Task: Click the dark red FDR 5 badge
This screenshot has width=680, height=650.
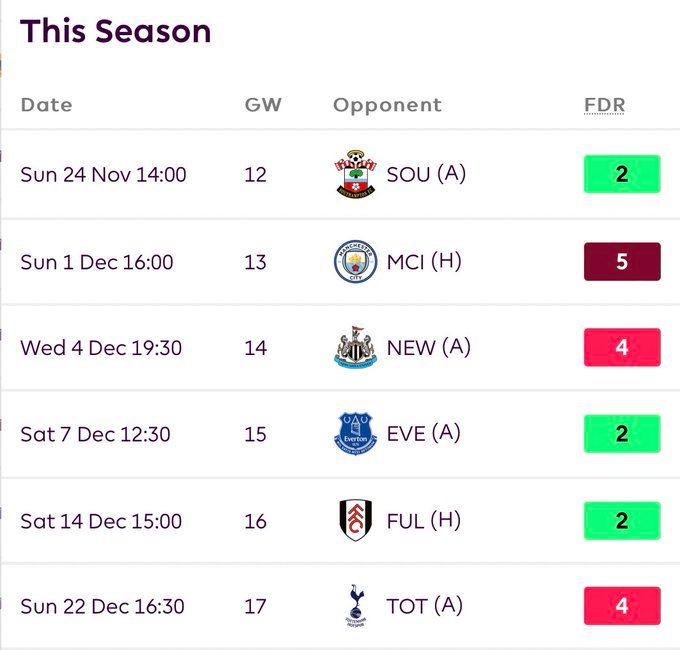Action: (x=622, y=262)
